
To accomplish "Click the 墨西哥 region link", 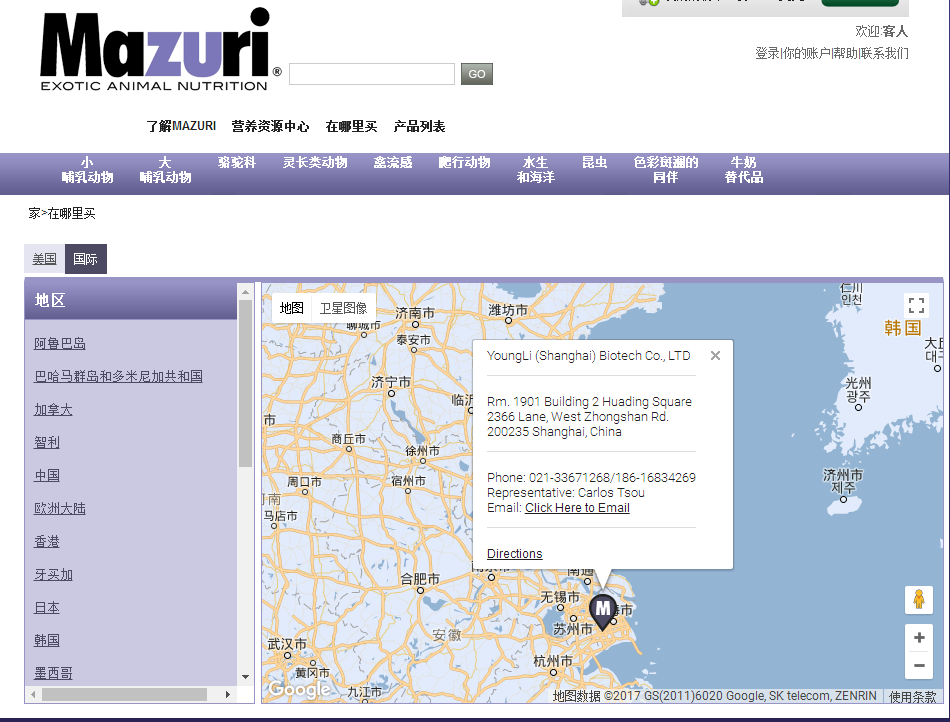I will pyautogui.click(x=53, y=673).
